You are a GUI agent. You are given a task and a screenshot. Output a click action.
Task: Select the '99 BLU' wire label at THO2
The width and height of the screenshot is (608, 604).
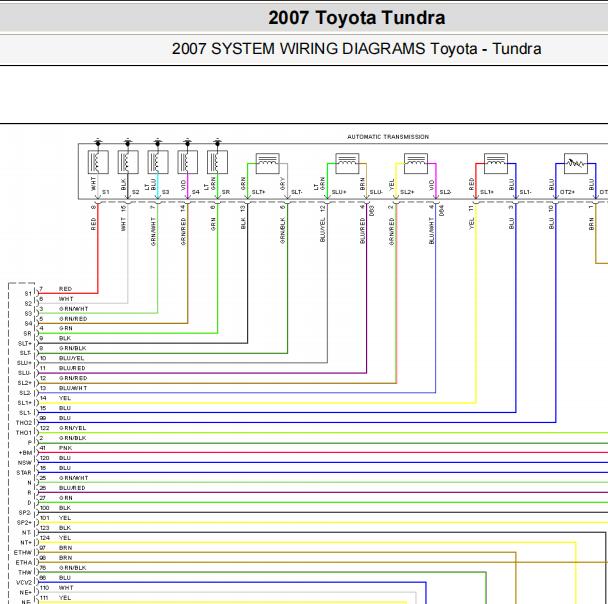[x=55, y=418]
